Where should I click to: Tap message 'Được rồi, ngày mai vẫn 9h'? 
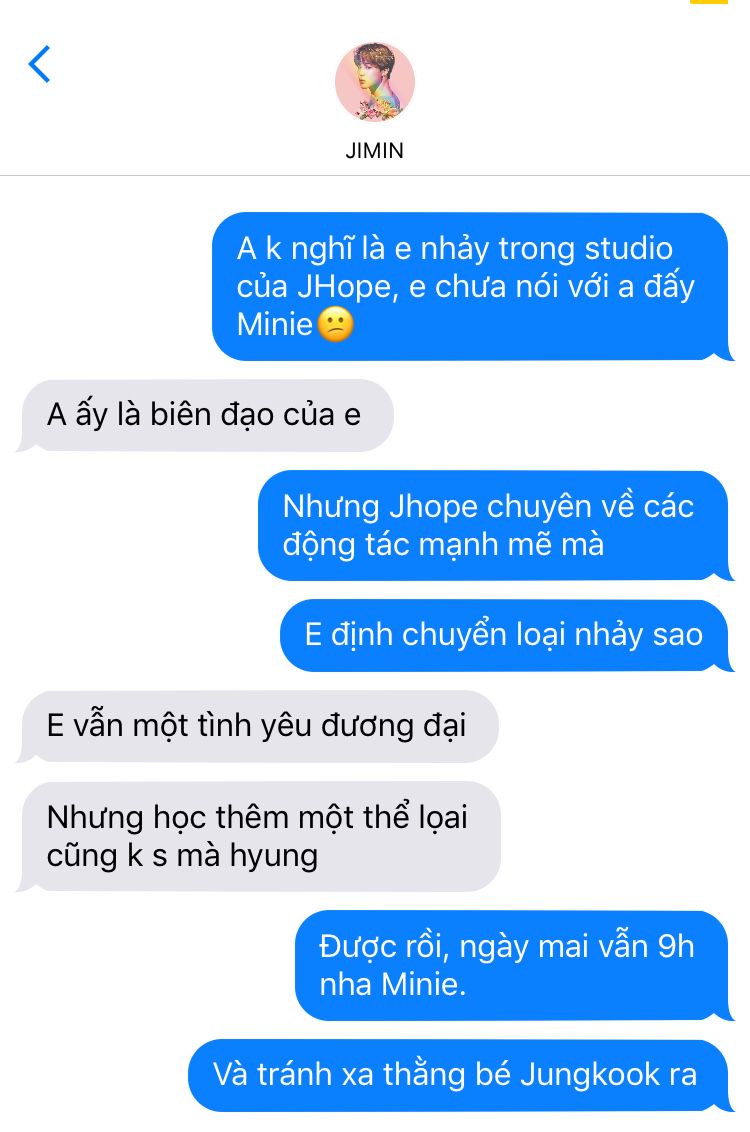click(x=513, y=965)
